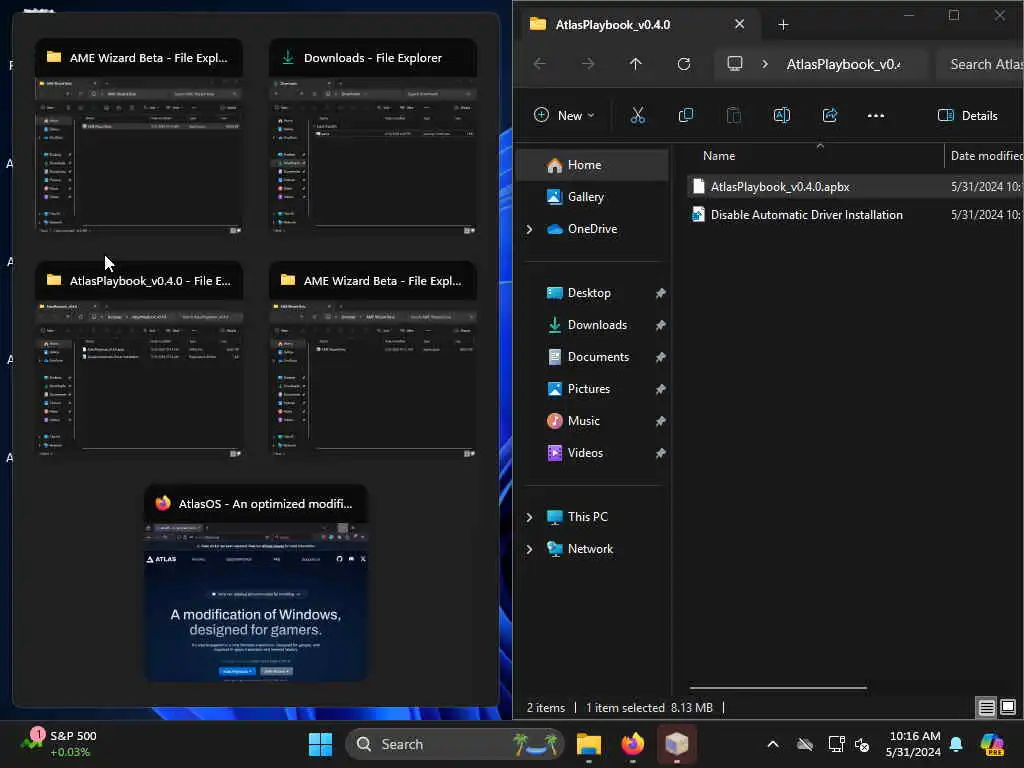Unpin Music via its pin icon
Viewport: 1024px width, 768px height.
tap(660, 421)
